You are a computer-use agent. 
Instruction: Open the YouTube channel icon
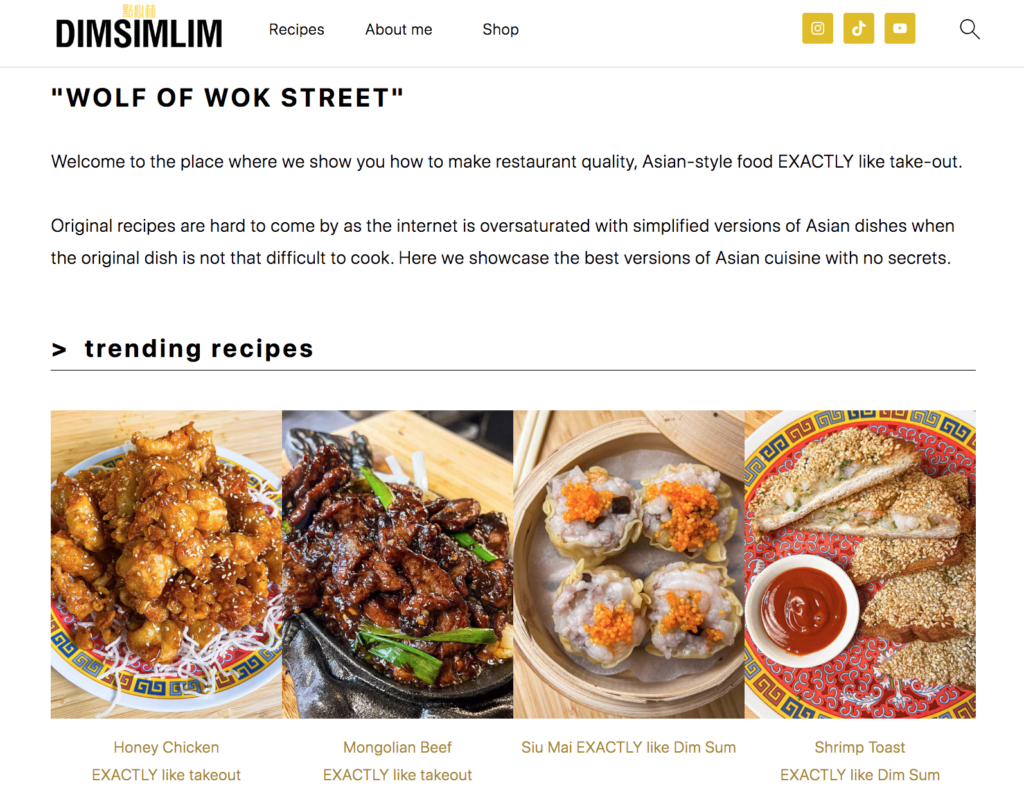(x=900, y=29)
